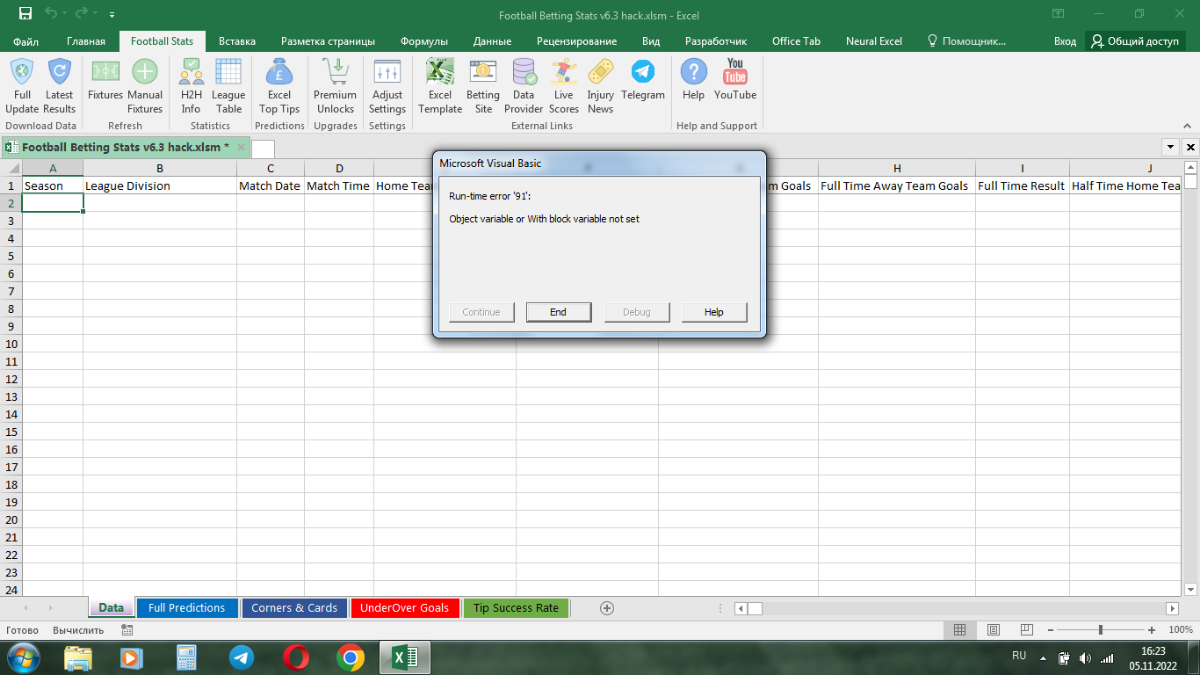Screen dimensions: 1200x675
Task: Open the Telegram link in the ribbon
Action: coord(643,80)
